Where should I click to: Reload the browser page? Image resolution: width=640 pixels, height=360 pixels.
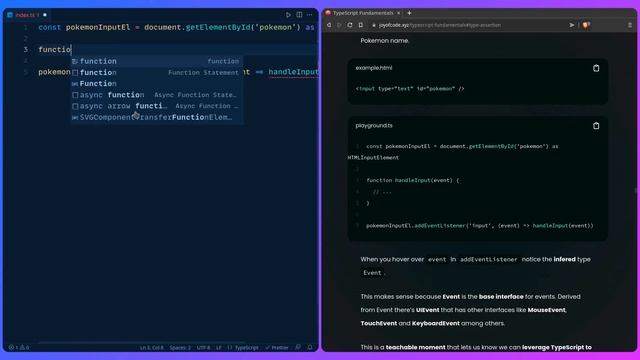pyautogui.click(x=350, y=25)
